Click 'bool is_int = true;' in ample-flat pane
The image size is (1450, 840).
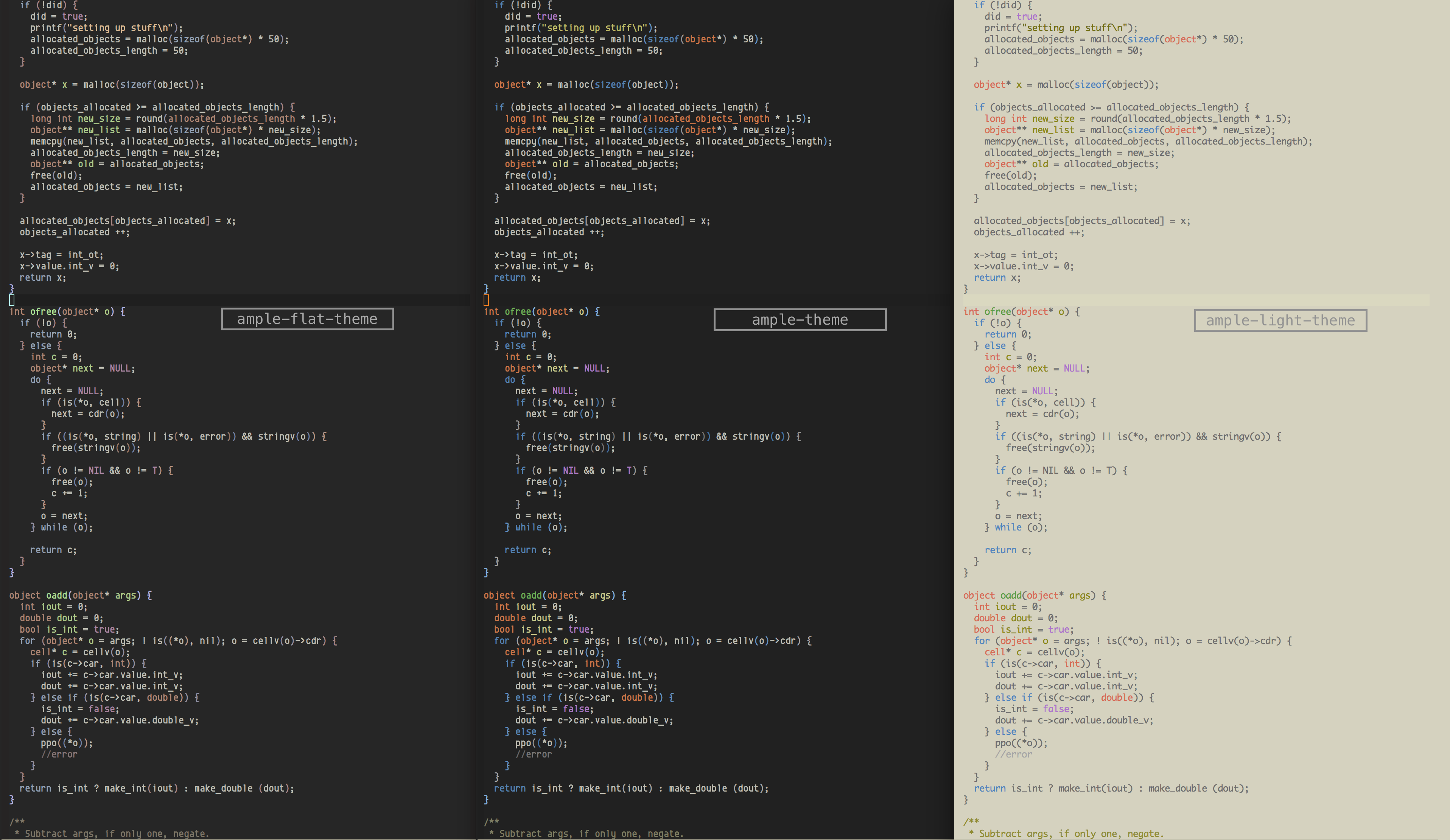[x=69, y=629]
